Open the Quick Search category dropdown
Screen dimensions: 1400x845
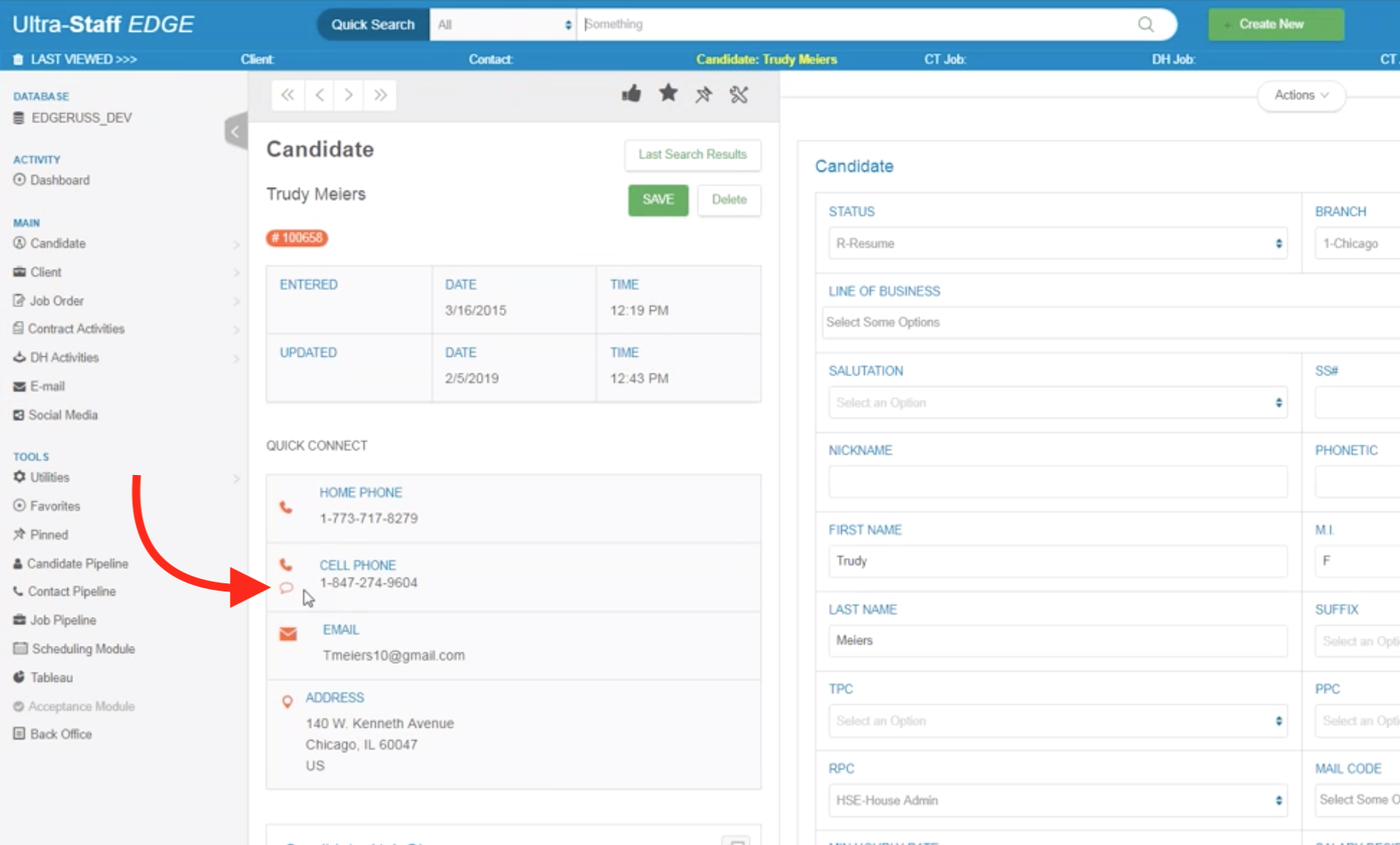(503, 25)
